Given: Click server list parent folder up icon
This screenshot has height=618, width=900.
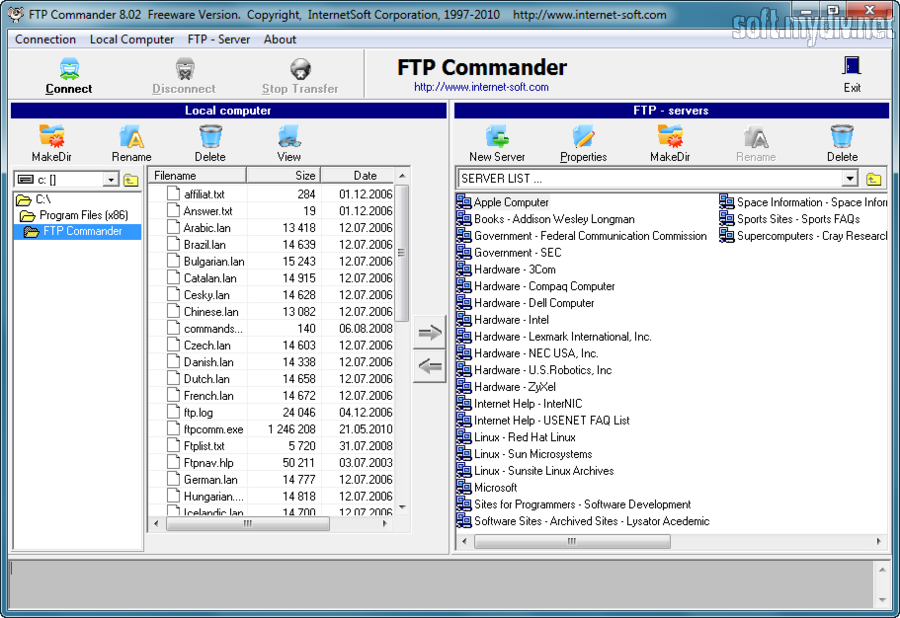Looking at the screenshot, I should pos(874,179).
